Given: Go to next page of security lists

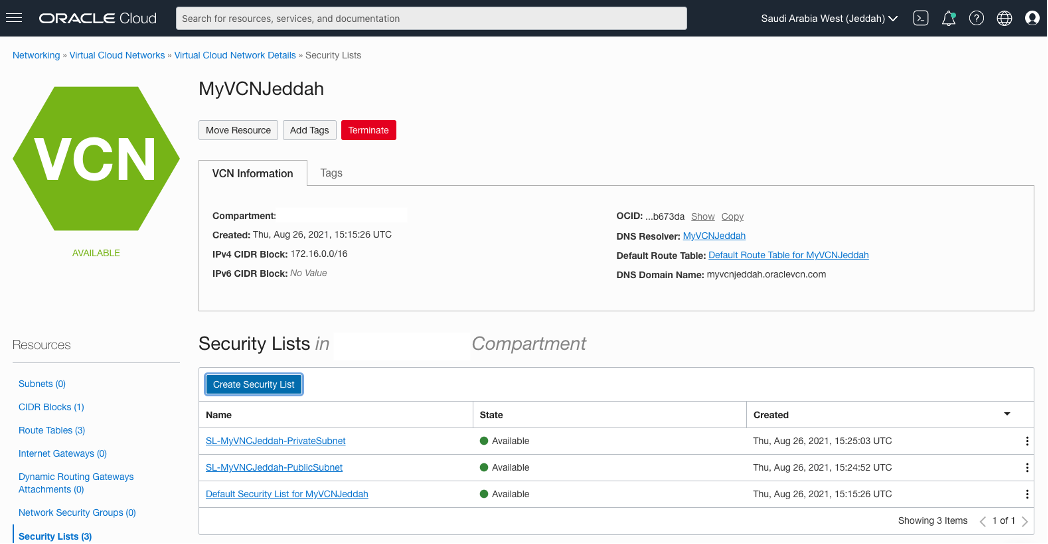Looking at the screenshot, I should click(x=1025, y=521).
